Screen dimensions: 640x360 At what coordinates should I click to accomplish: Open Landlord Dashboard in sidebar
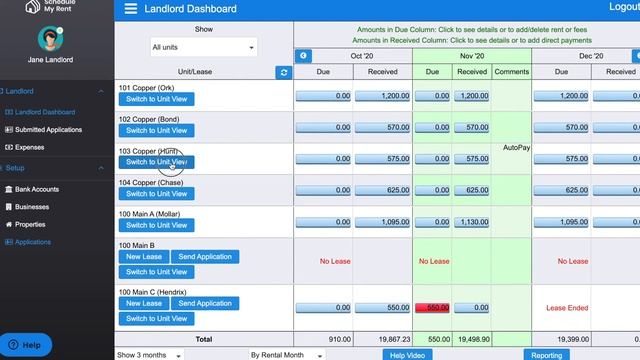[x=45, y=112]
